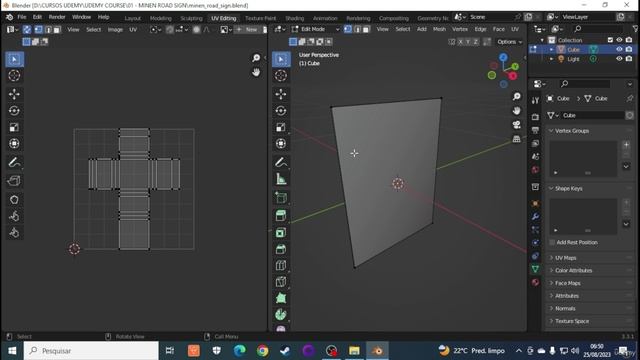Open Object Data properties green triangle tab

pyautogui.click(x=535, y=269)
